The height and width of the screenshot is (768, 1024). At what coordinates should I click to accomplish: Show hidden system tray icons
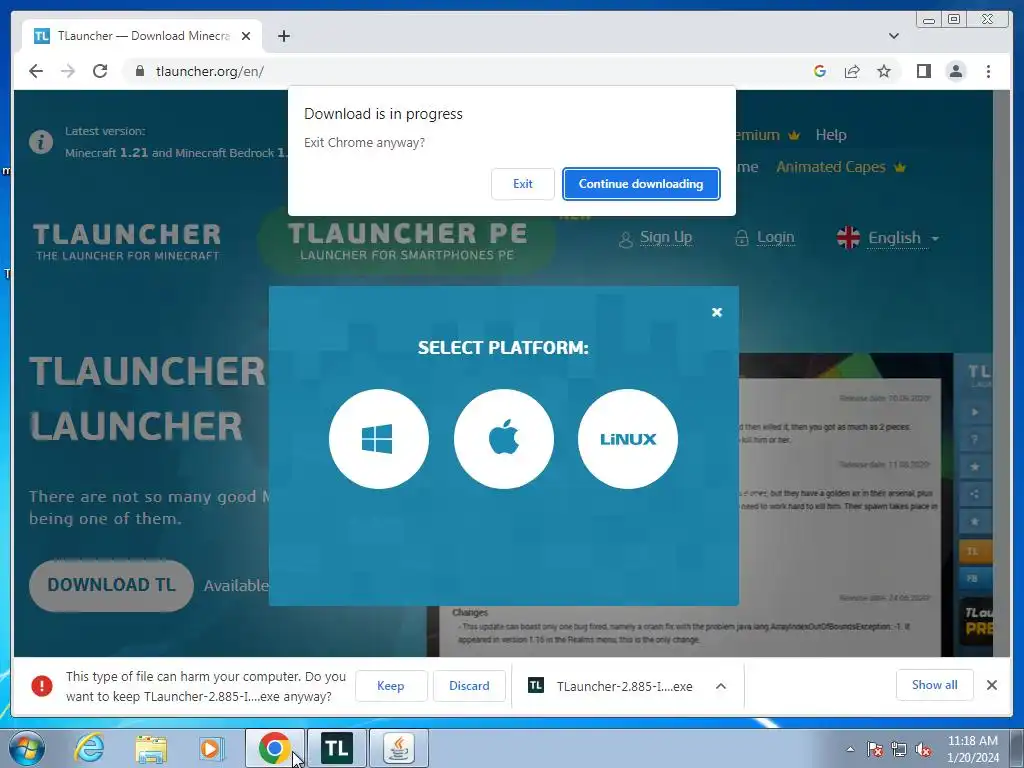[850, 749]
